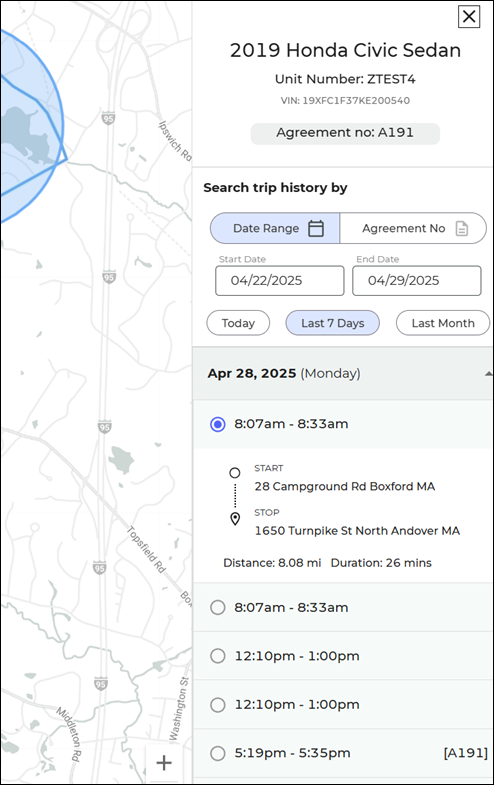Screen dimensions: 494x785
Task: Open the Start Date field
Action: pyautogui.click(x=280, y=280)
